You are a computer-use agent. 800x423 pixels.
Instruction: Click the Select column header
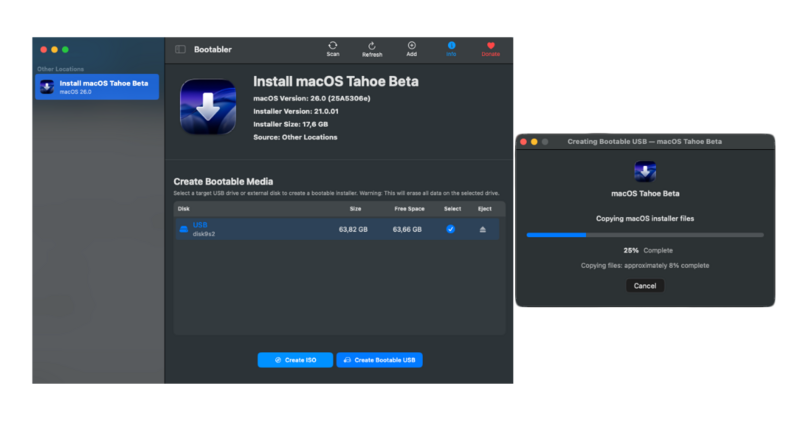click(453, 209)
